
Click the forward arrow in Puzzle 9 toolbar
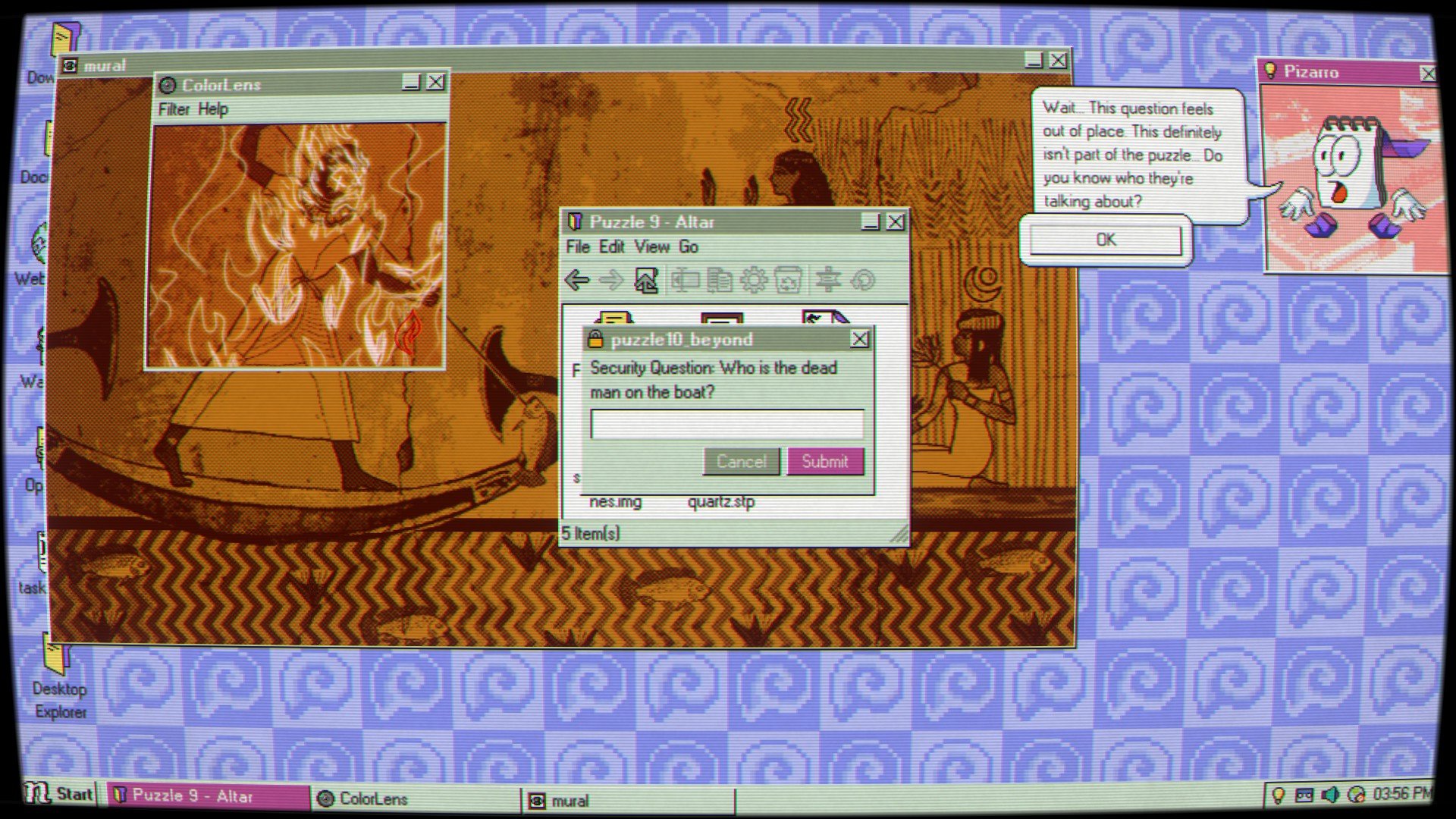[x=610, y=281]
